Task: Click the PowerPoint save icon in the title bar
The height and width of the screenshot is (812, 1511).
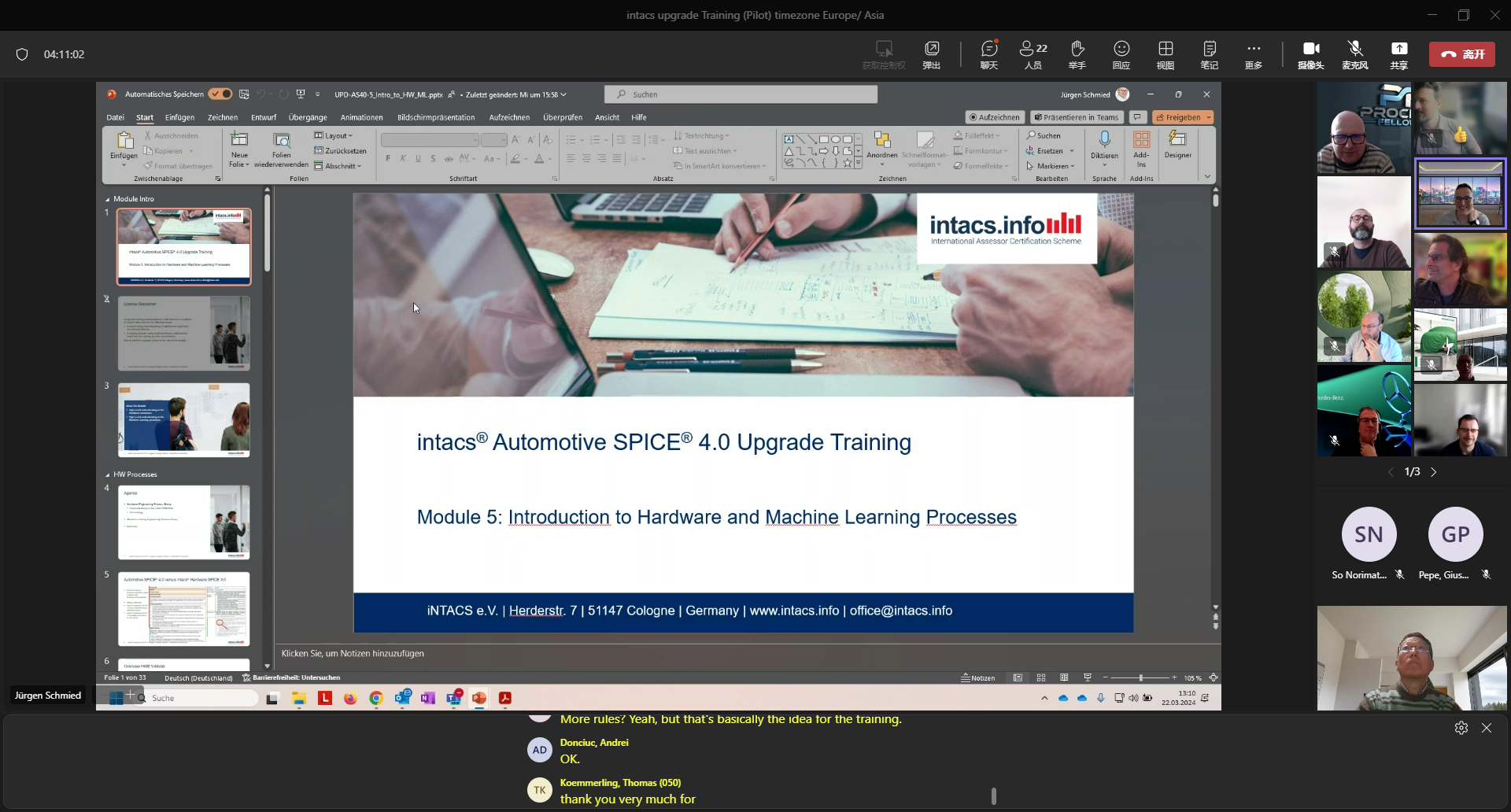Action: [244, 94]
